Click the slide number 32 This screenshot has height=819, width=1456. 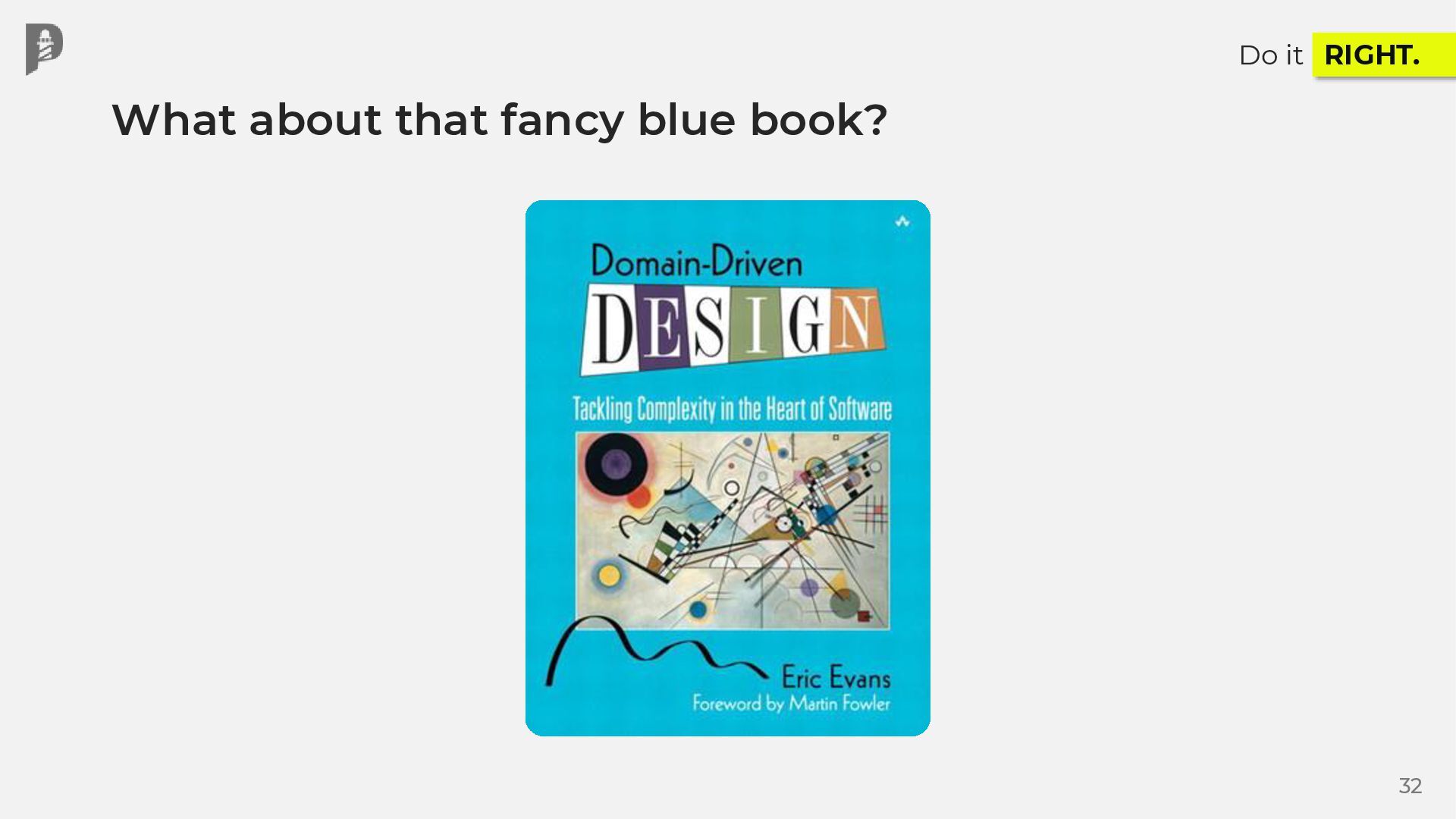1410,786
